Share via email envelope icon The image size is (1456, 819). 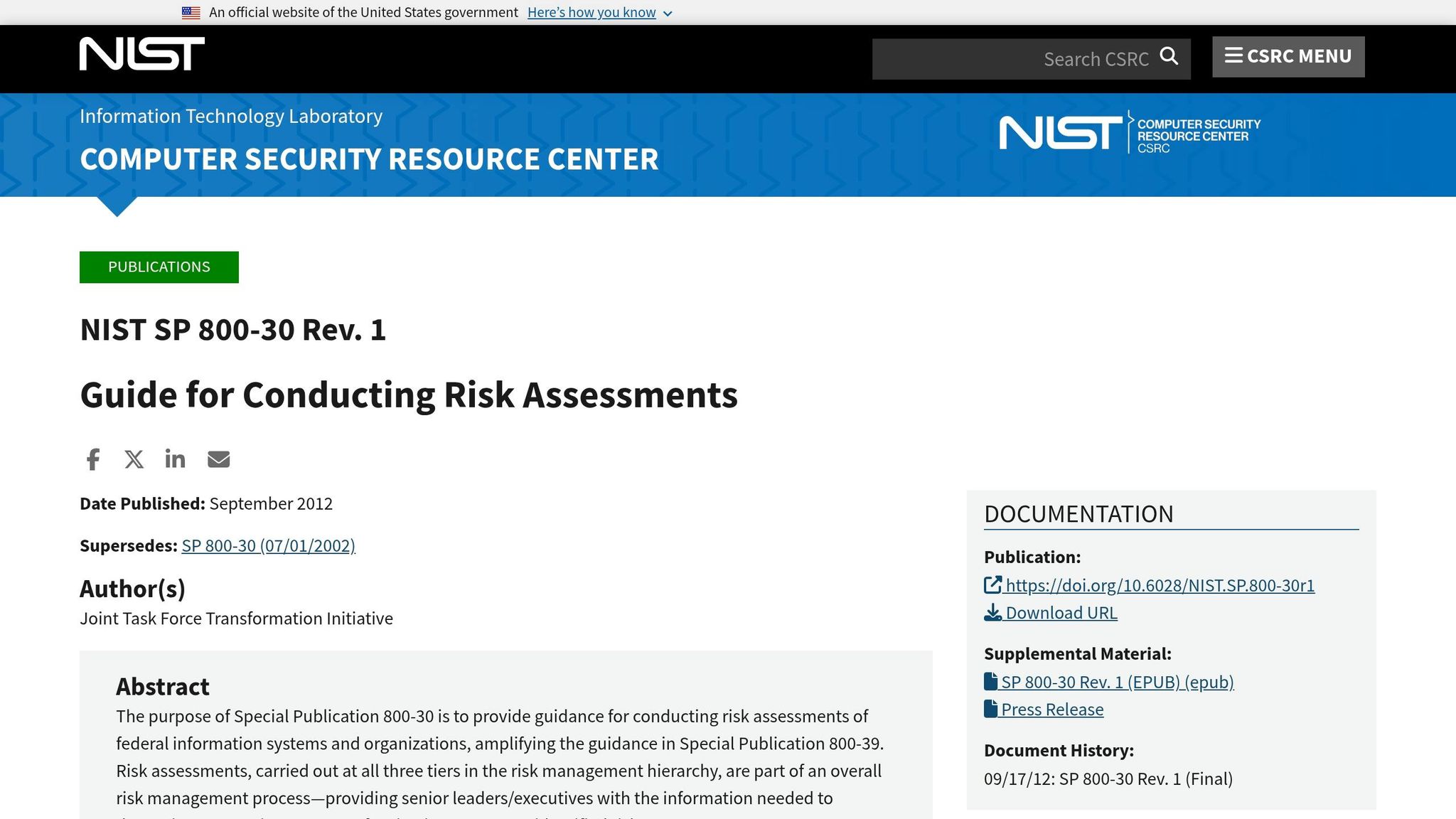(218, 459)
